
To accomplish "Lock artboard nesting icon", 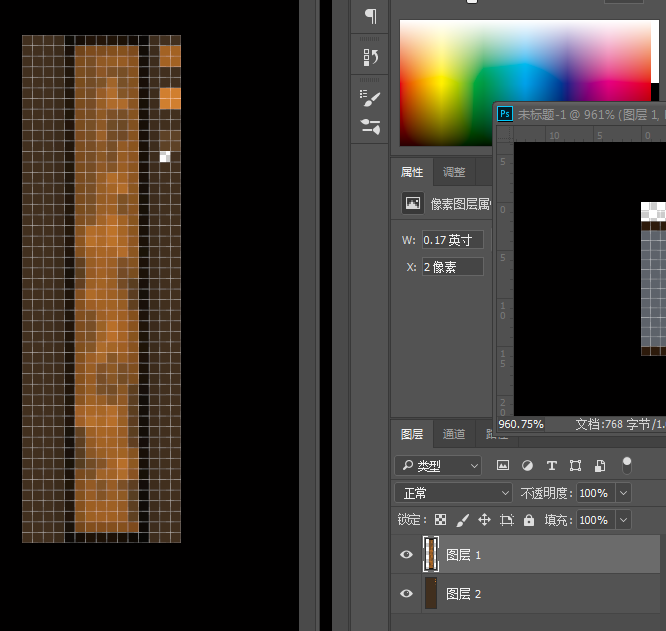I will pyautogui.click(x=507, y=520).
